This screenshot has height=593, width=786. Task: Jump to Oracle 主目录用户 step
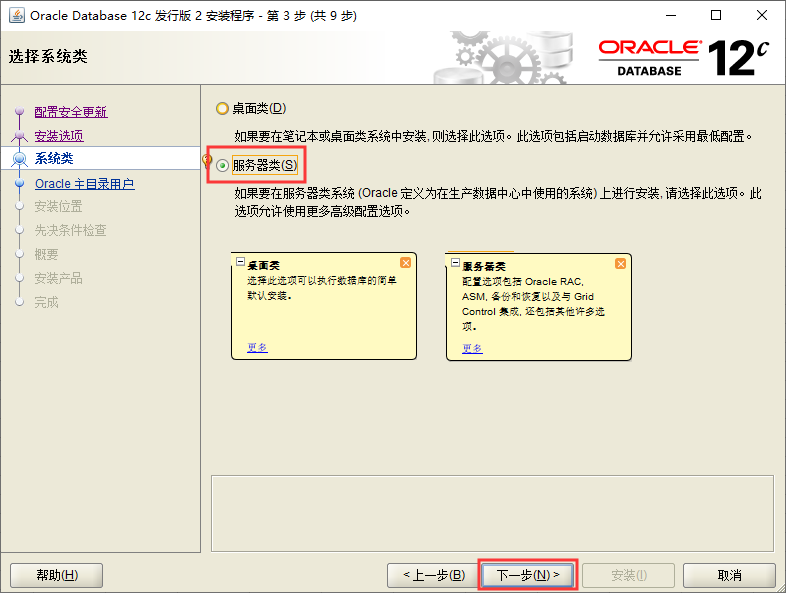(84, 184)
